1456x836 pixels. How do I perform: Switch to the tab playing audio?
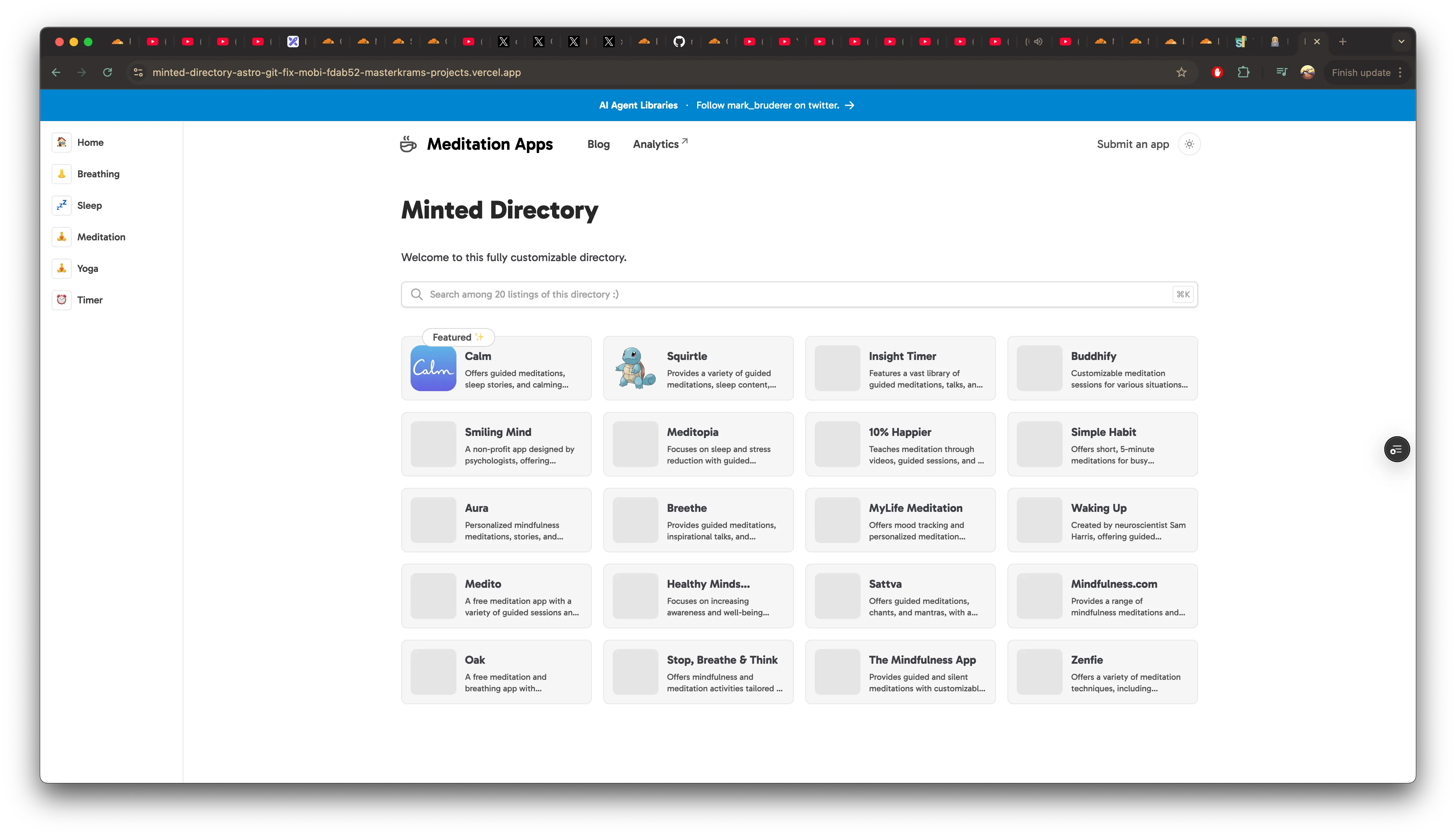coord(1038,41)
